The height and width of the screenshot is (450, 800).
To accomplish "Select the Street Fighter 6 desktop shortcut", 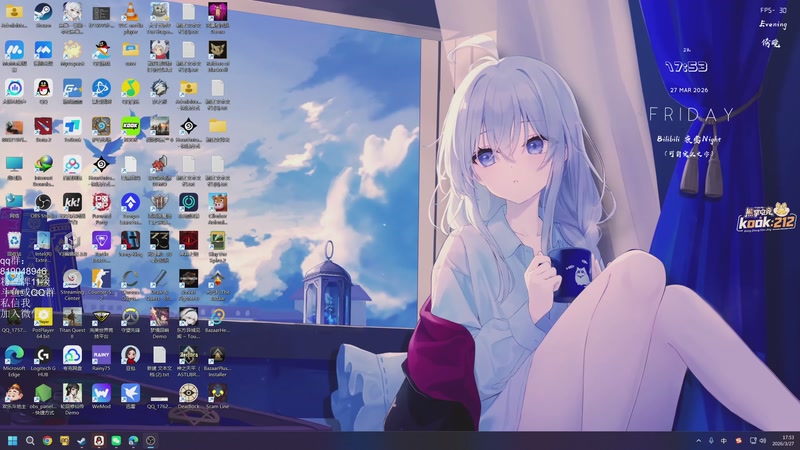I will 189,285.
